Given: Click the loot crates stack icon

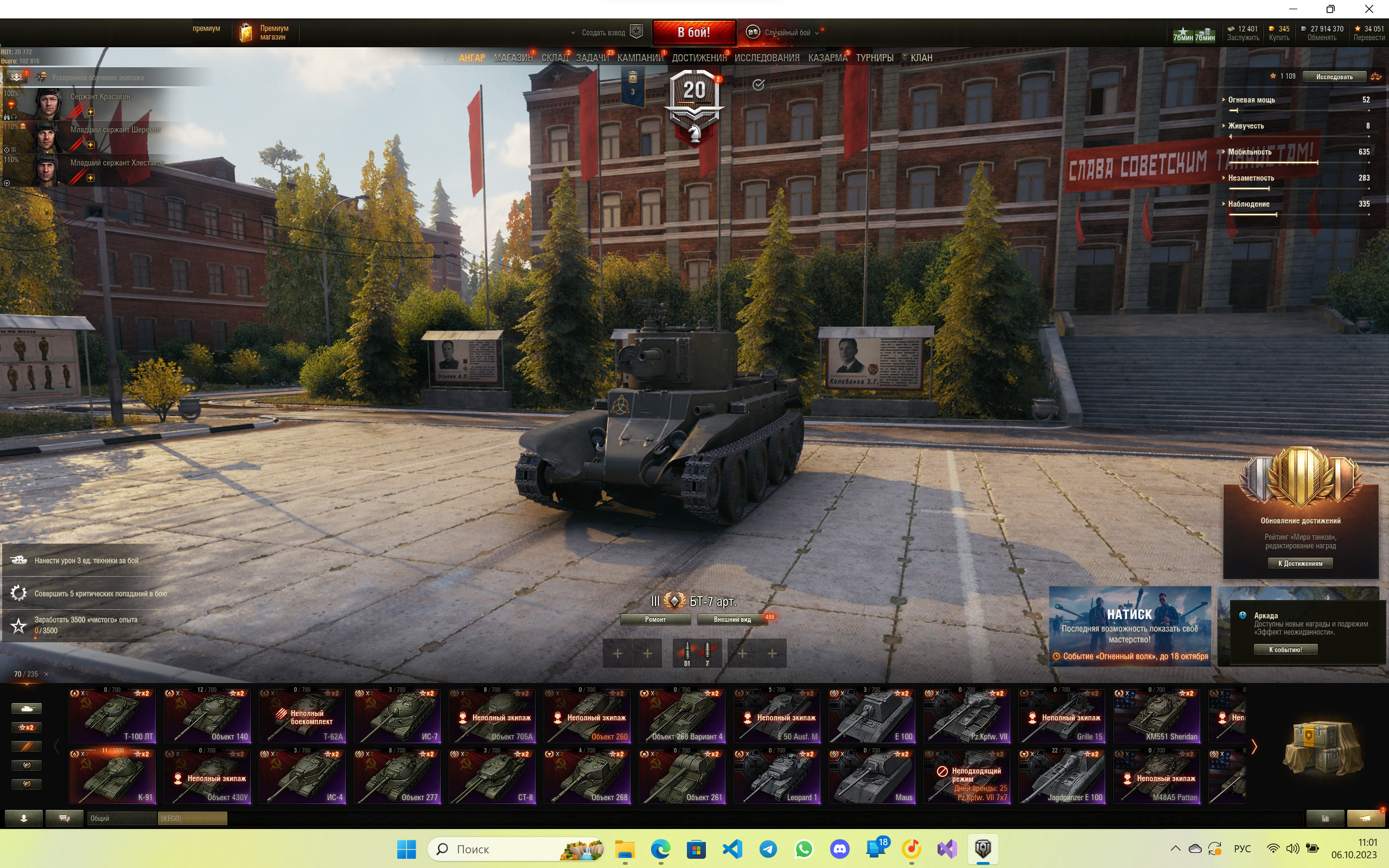Looking at the screenshot, I should pos(1323,748).
